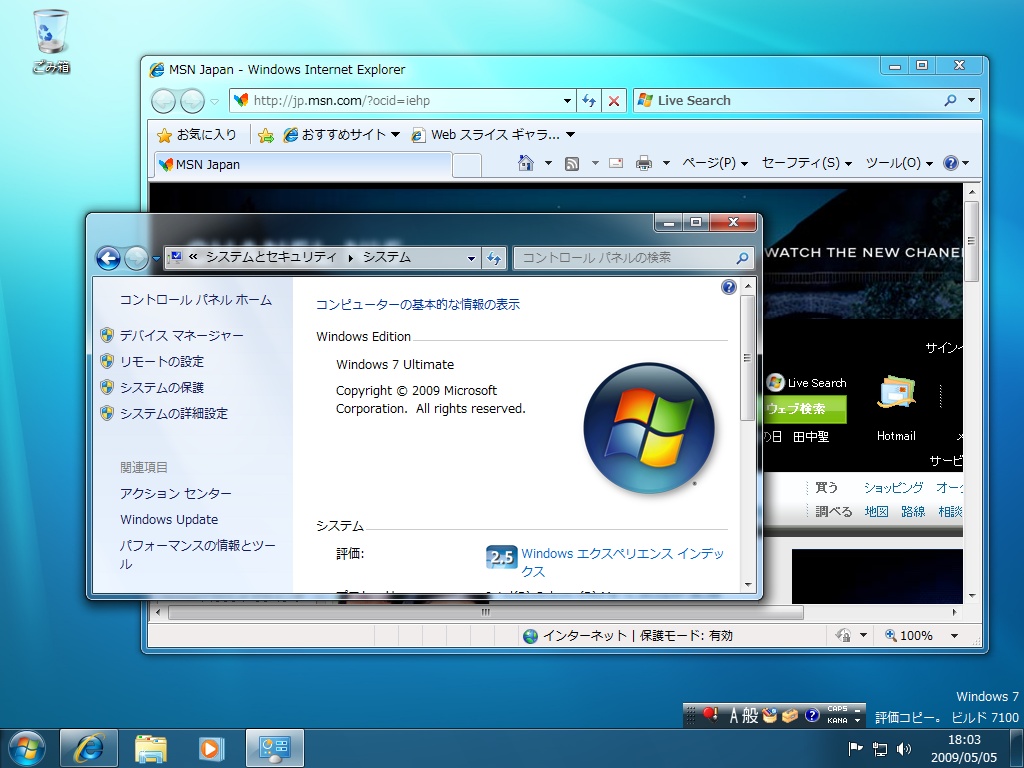Click the RSS feeds icon in IE
Image resolution: width=1024 pixels, height=768 pixels.
tap(572, 163)
